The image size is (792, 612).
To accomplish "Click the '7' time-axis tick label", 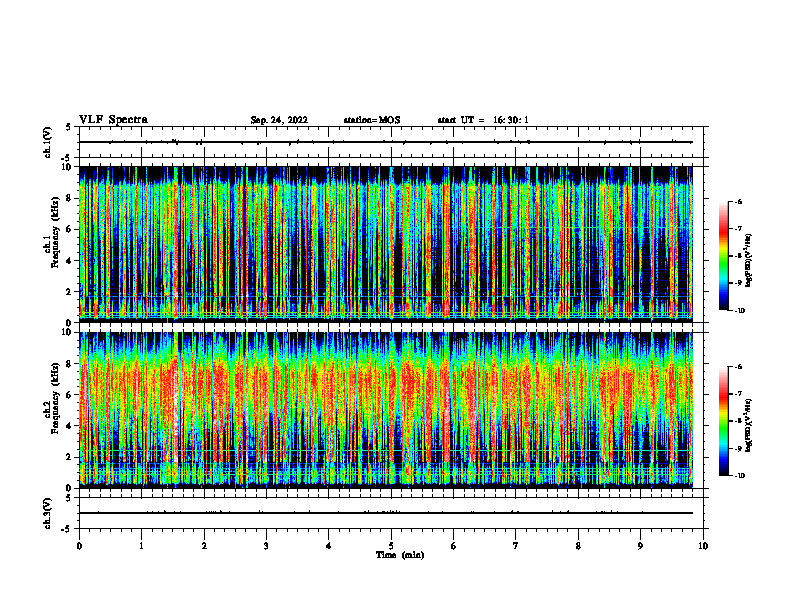I will 516,546.
